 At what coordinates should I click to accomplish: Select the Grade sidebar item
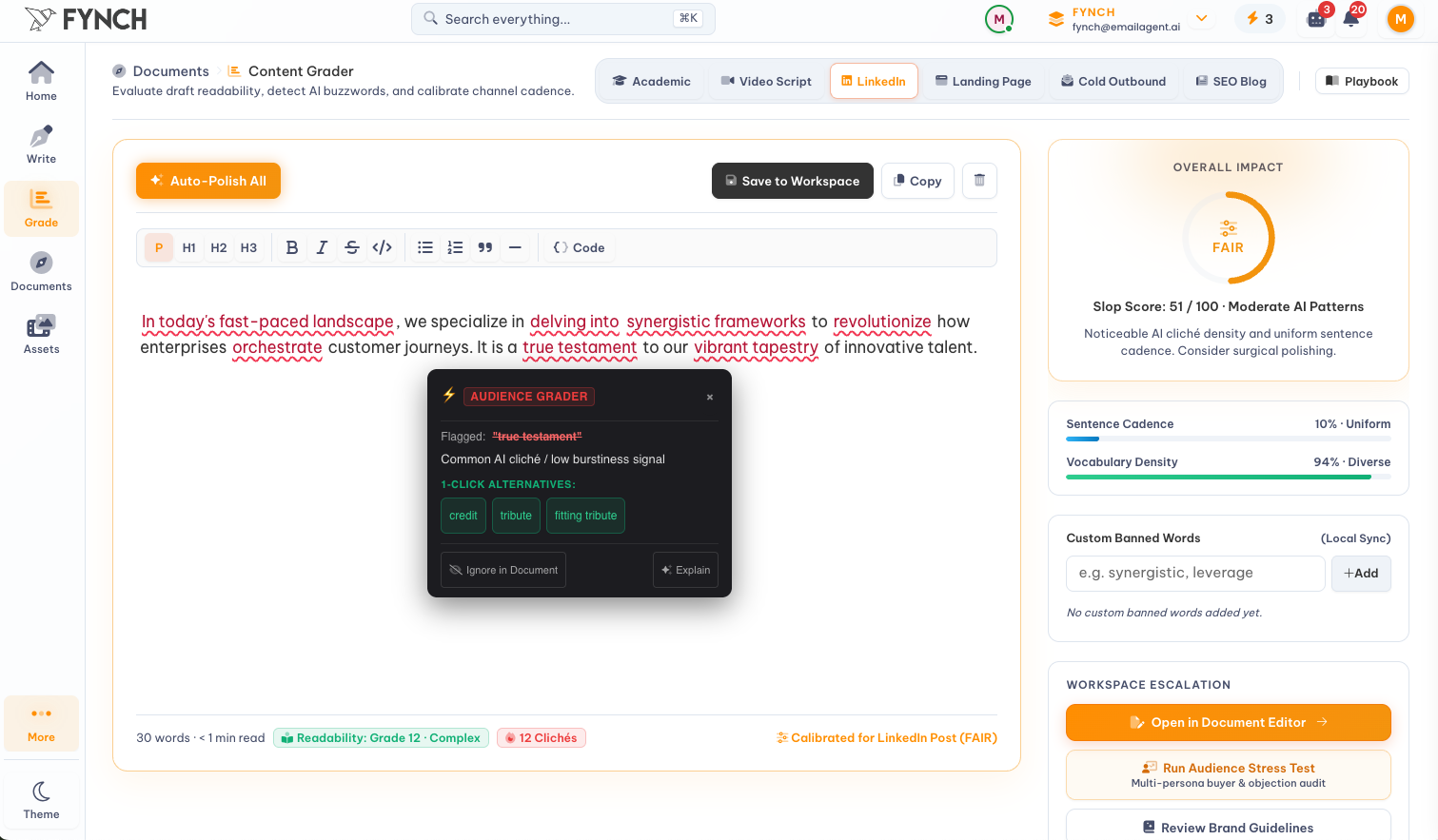pyautogui.click(x=41, y=208)
